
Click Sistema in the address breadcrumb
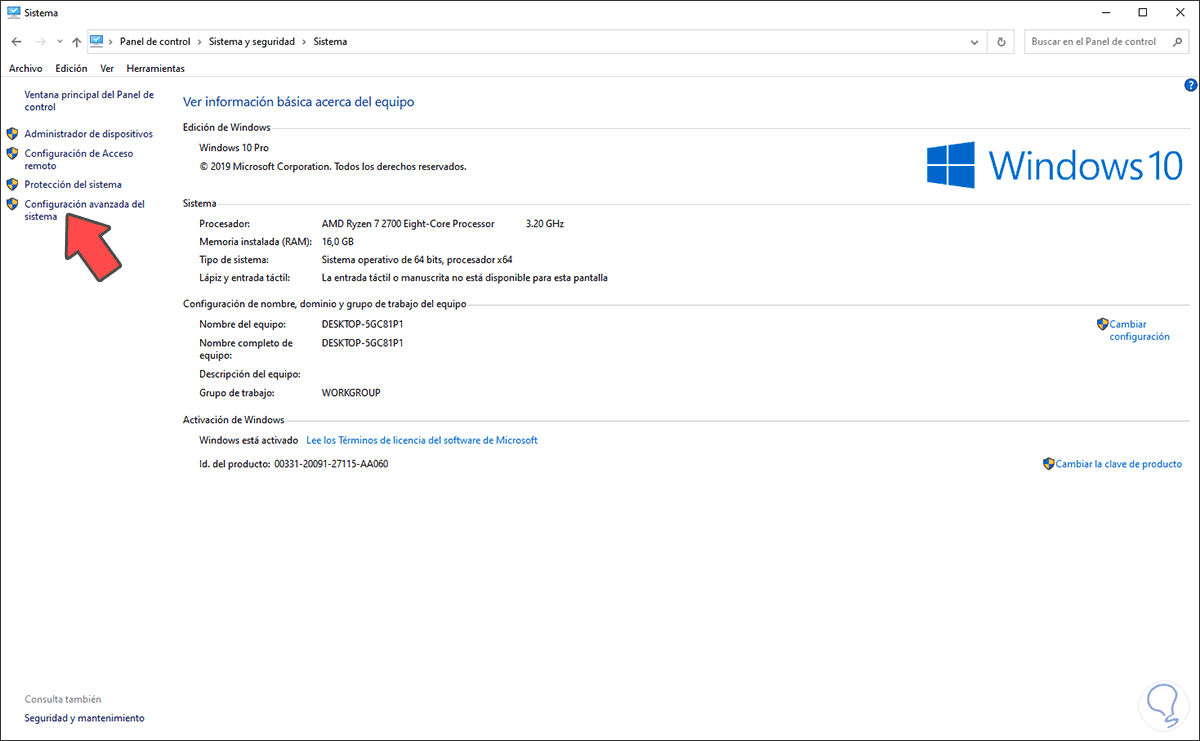point(330,42)
